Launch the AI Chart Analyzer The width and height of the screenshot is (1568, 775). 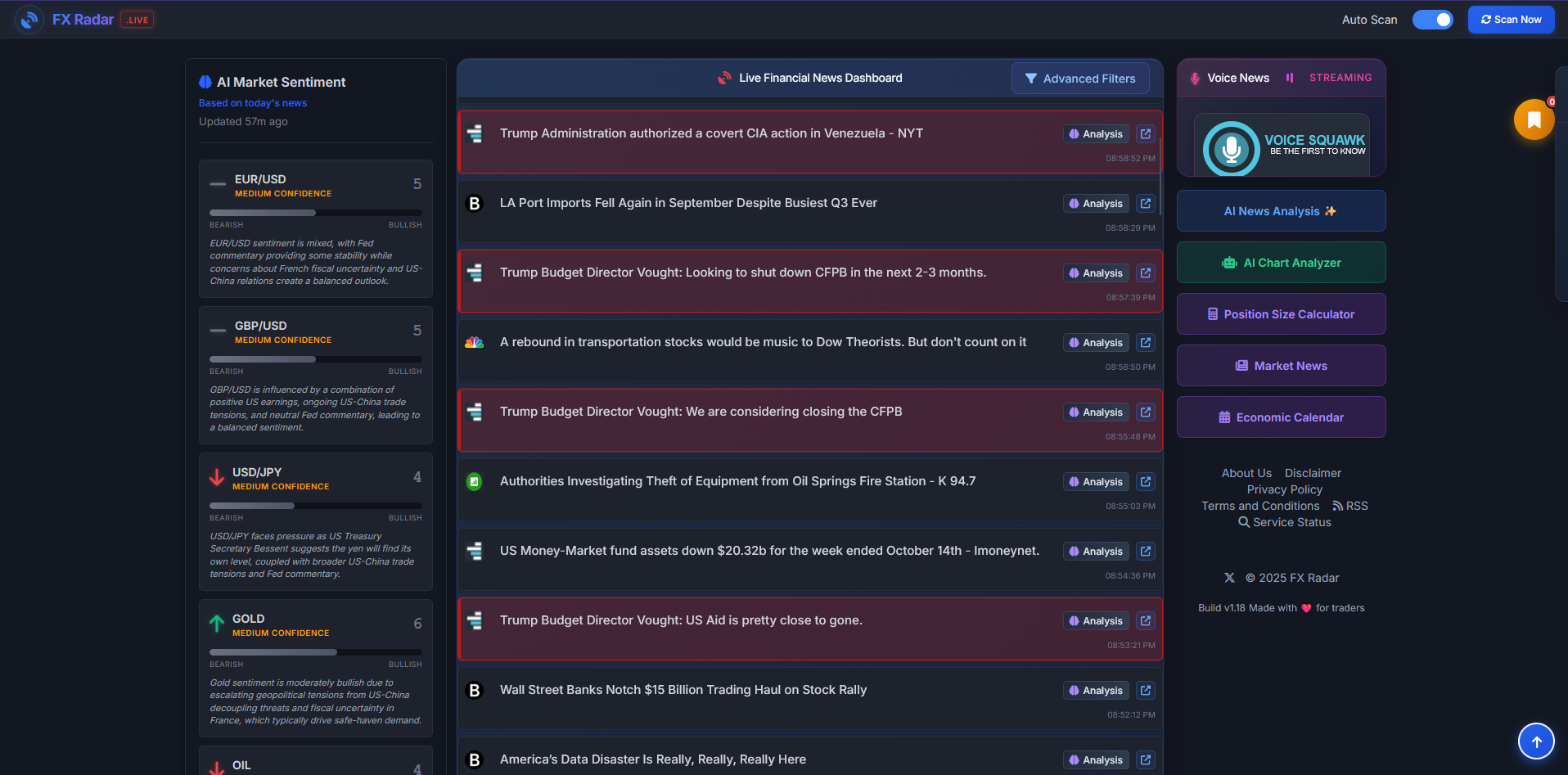click(x=1281, y=262)
